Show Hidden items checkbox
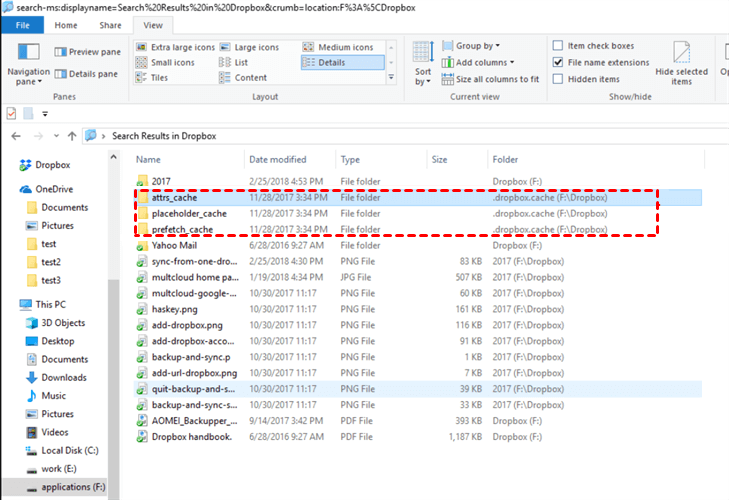The width and height of the screenshot is (729, 500). click(558, 79)
